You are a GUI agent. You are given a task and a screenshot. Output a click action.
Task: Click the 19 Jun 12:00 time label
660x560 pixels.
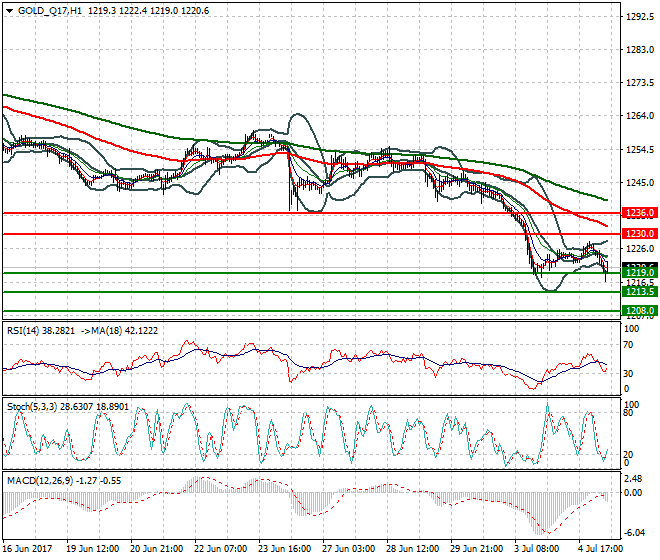[92, 549]
